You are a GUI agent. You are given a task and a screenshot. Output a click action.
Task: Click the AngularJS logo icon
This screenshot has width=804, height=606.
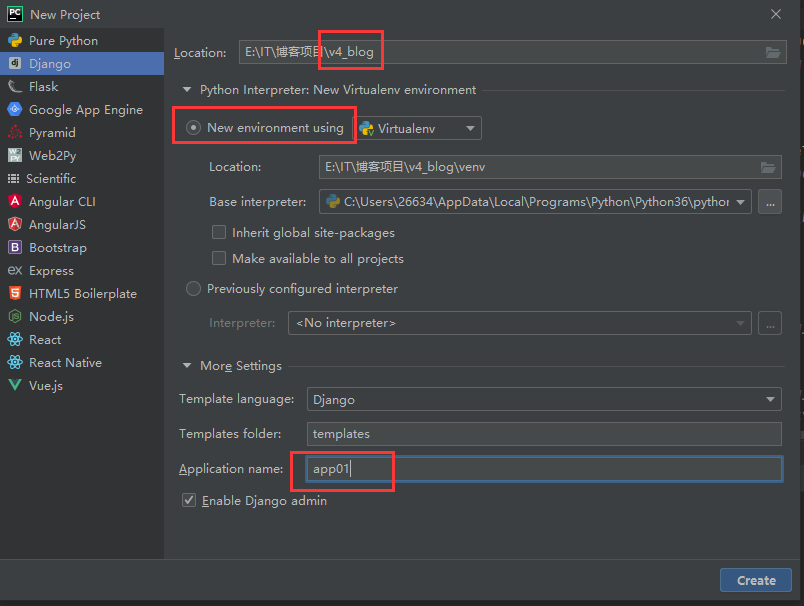click(15, 224)
